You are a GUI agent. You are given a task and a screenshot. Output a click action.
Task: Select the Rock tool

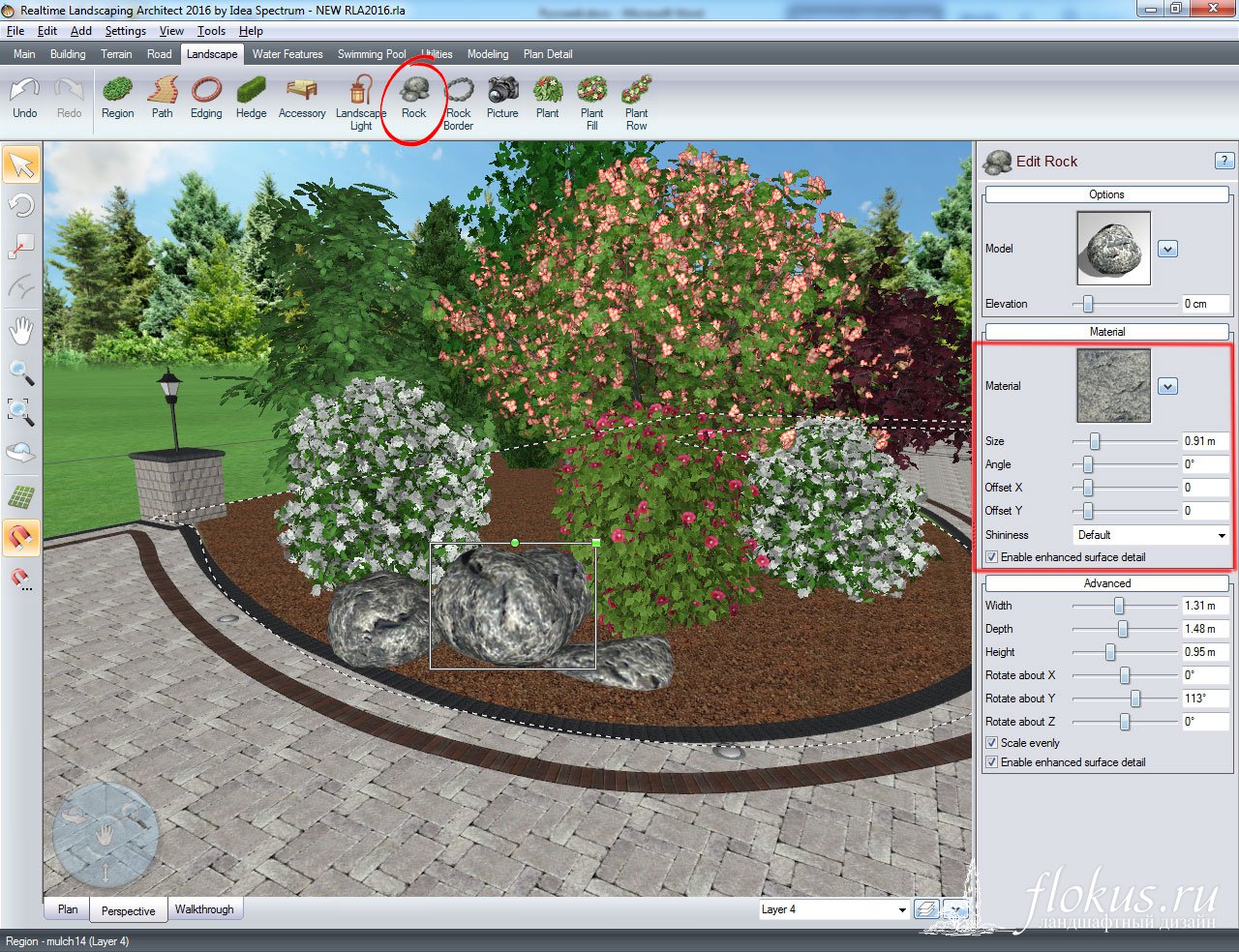(x=414, y=99)
